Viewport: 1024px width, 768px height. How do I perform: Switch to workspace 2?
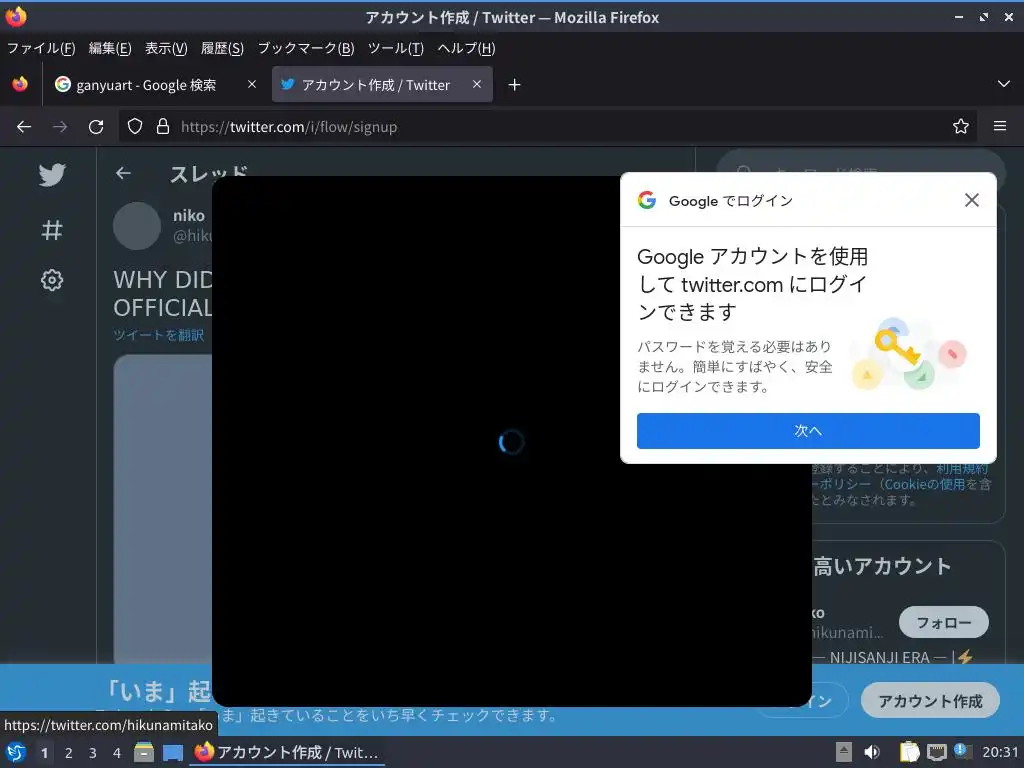click(x=69, y=753)
